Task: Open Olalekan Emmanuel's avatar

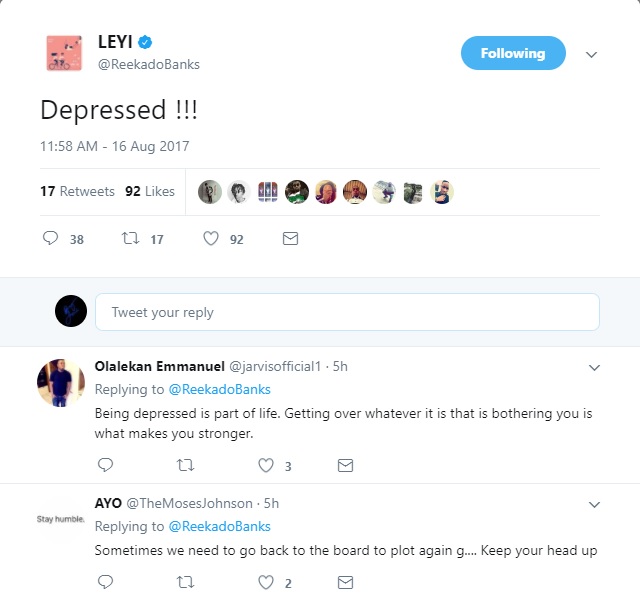Action: point(61,383)
